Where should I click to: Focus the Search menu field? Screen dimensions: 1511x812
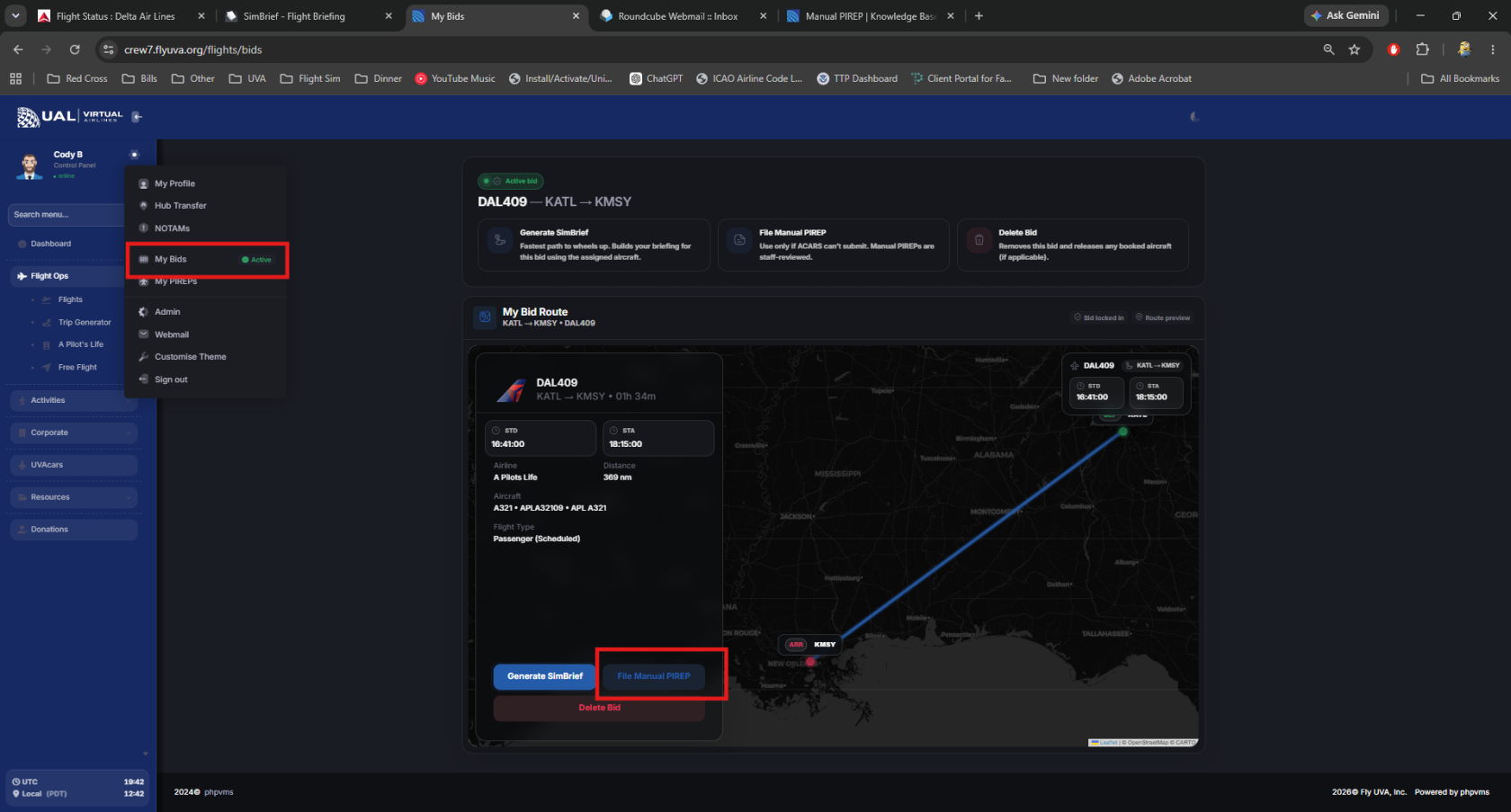66,215
